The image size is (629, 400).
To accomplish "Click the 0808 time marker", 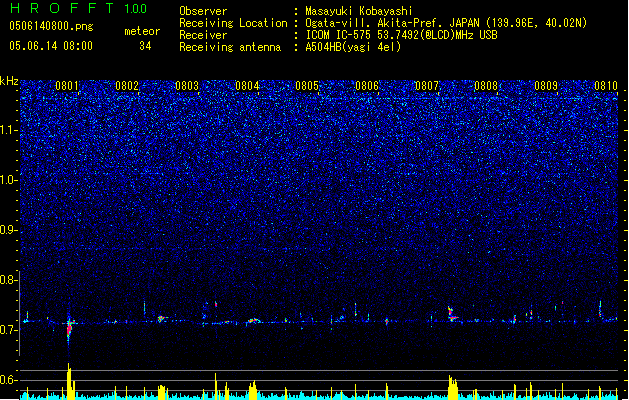I will pyautogui.click(x=486, y=86).
